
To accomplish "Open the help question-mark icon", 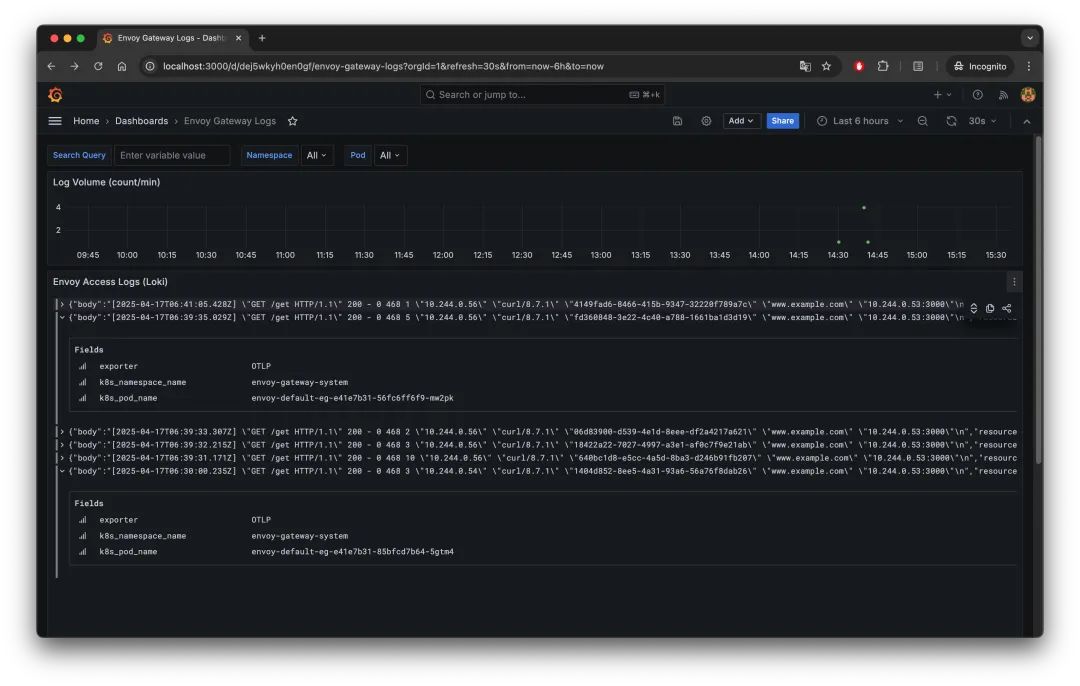I will coord(977,95).
